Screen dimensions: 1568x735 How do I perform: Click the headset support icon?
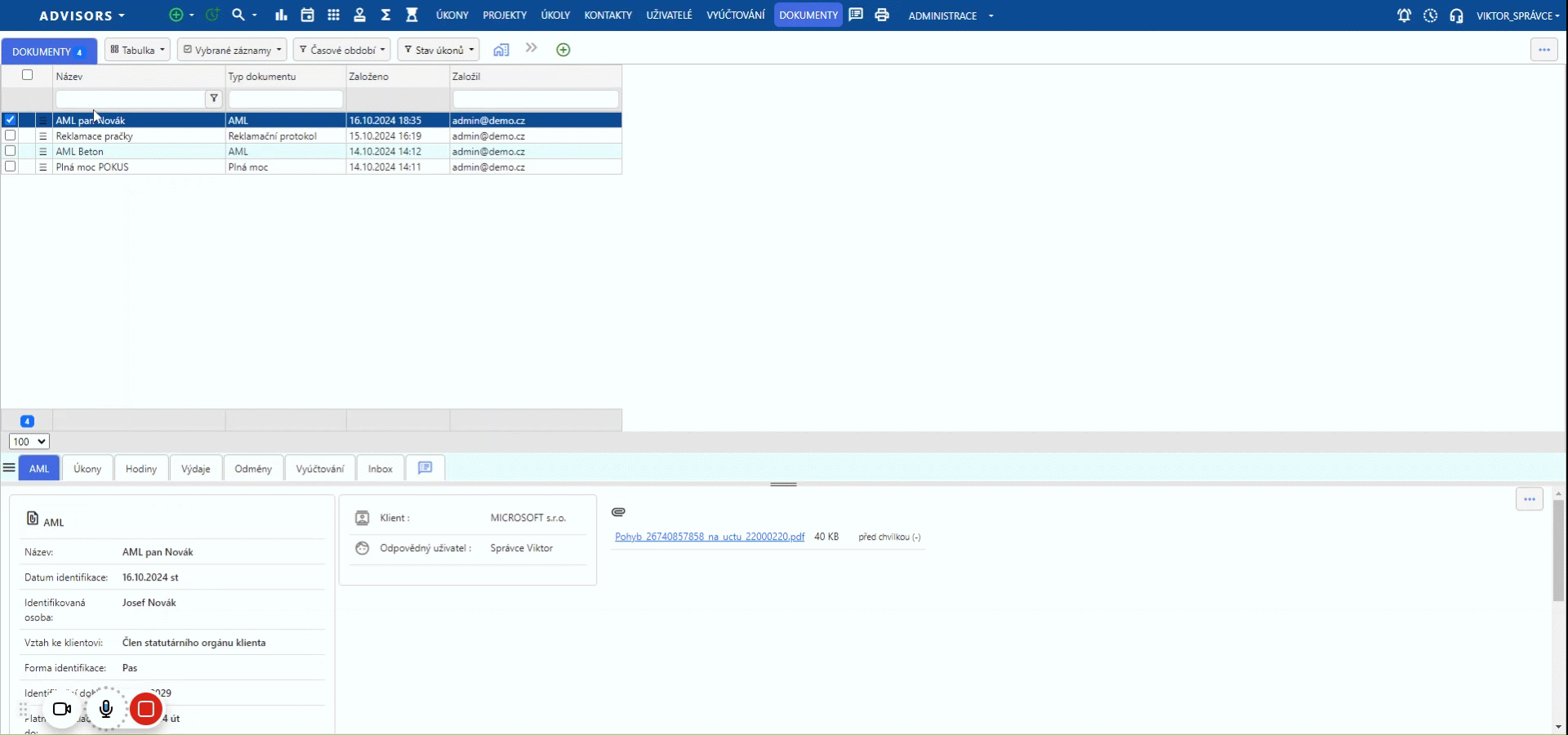[x=1456, y=16]
